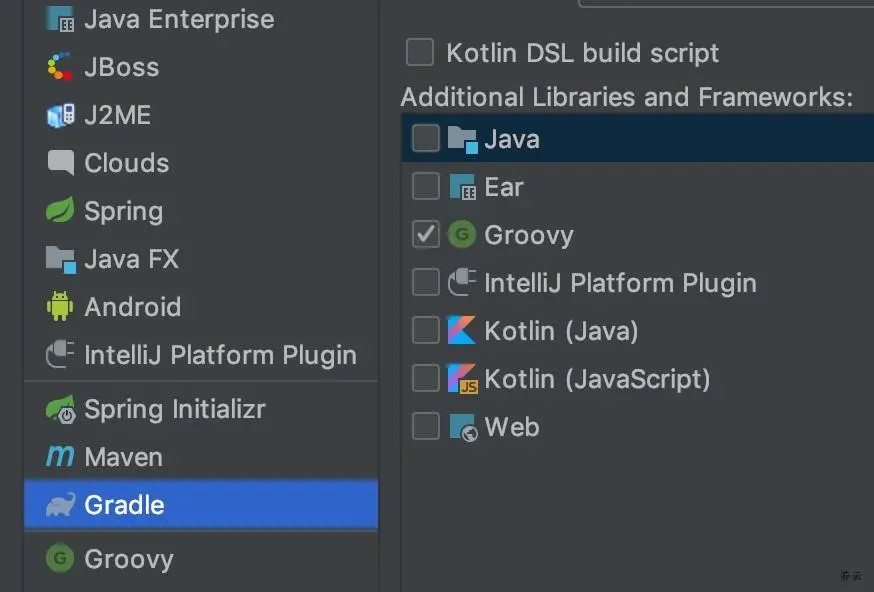Select Groovy project type in sidebar

pyautogui.click(x=201, y=559)
